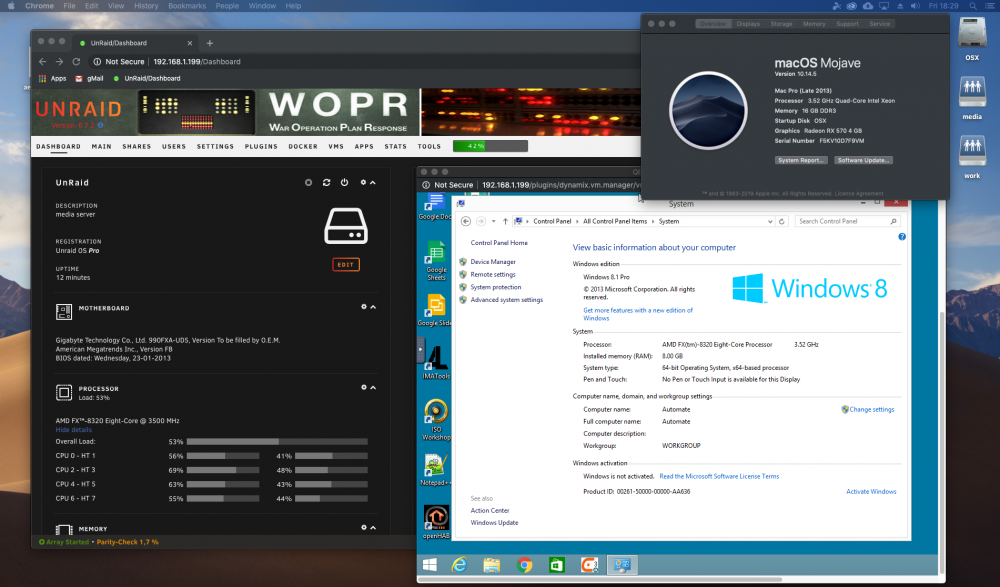Click Remote settings link in System window
The width and height of the screenshot is (1000, 587).
tap(492, 274)
